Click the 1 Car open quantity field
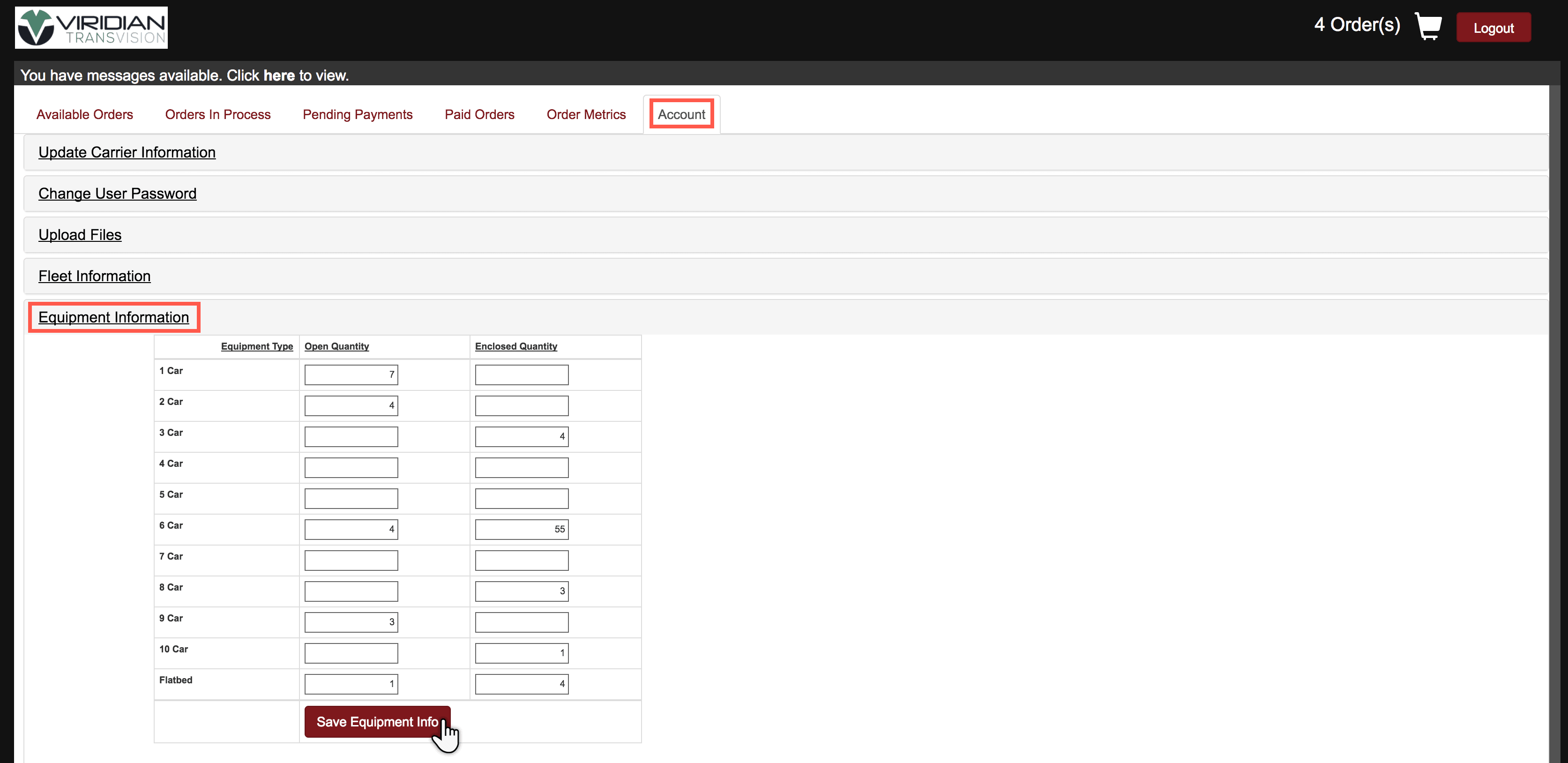 [x=351, y=374]
